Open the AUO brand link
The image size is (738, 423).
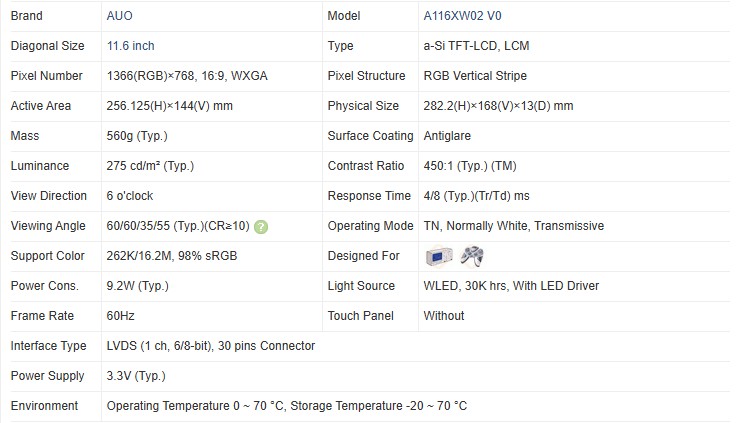pos(118,16)
